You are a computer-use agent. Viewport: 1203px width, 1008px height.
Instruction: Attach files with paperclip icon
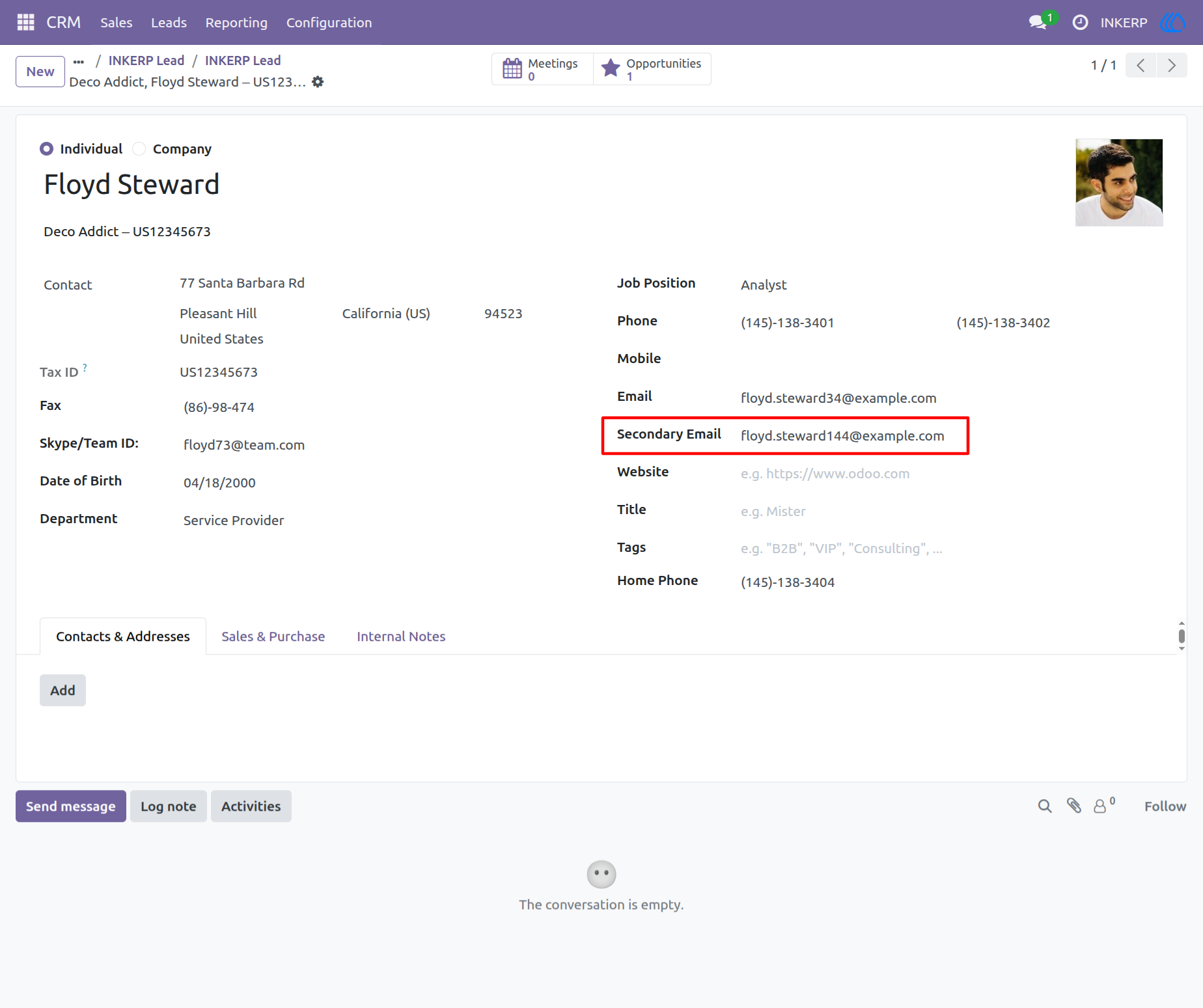(1074, 806)
